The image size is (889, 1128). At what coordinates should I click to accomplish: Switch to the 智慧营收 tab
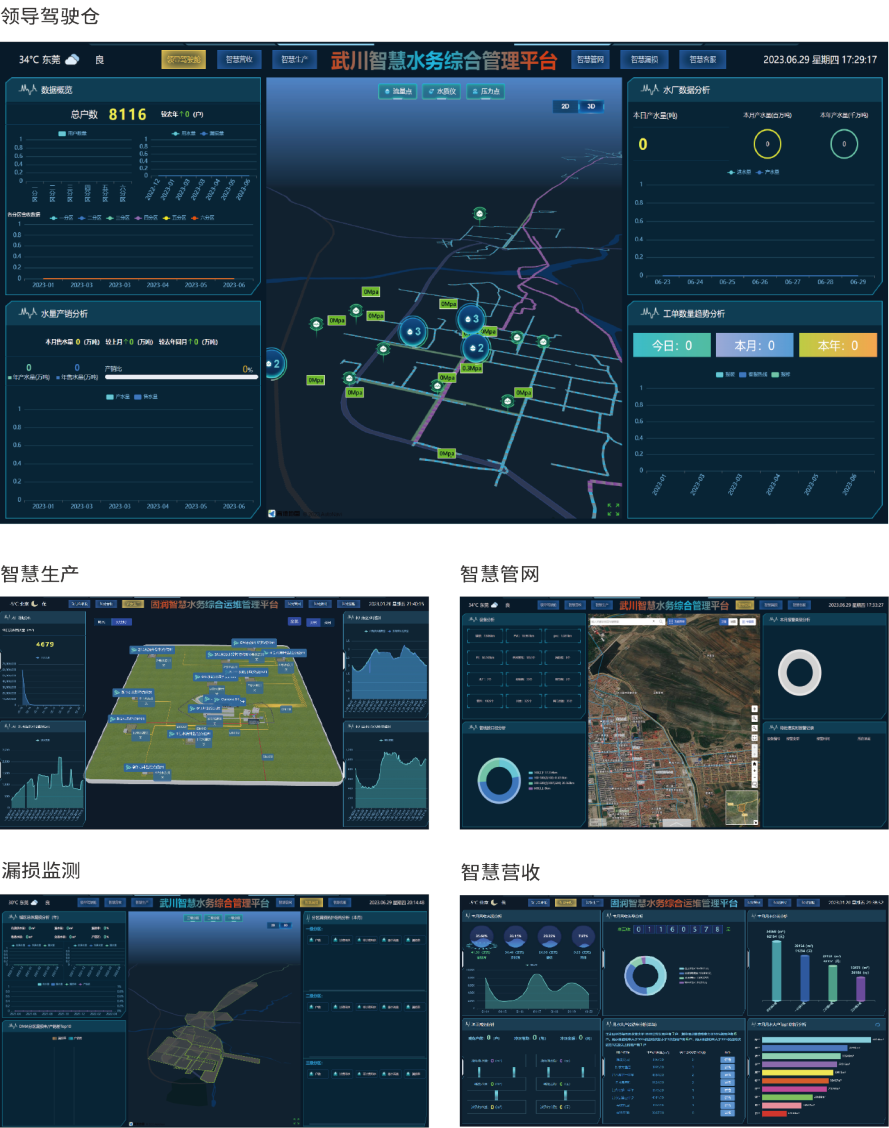pos(239,60)
